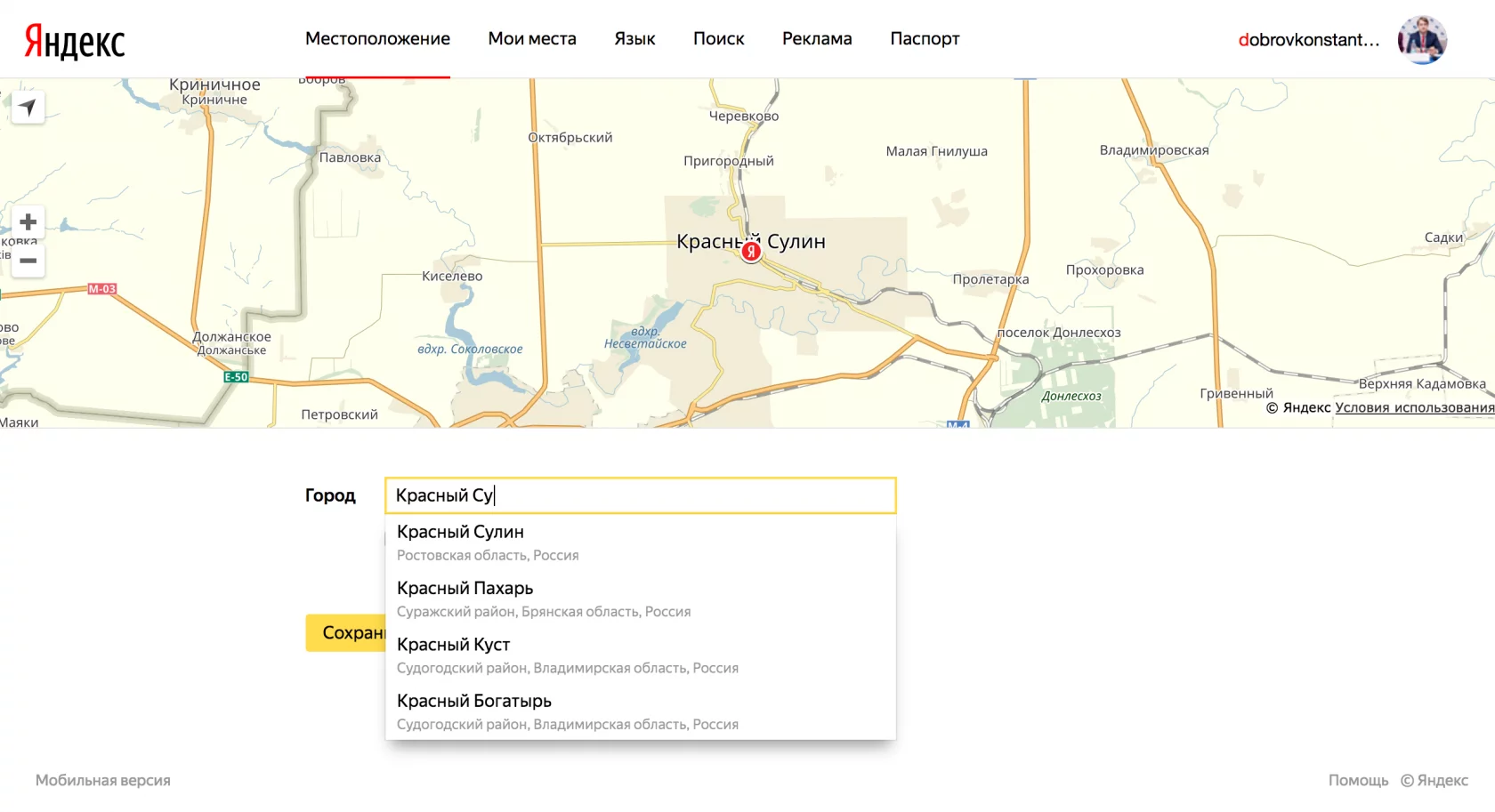Locate me with the arrow icon
The width and height of the screenshot is (1495, 812).
pyautogui.click(x=28, y=108)
